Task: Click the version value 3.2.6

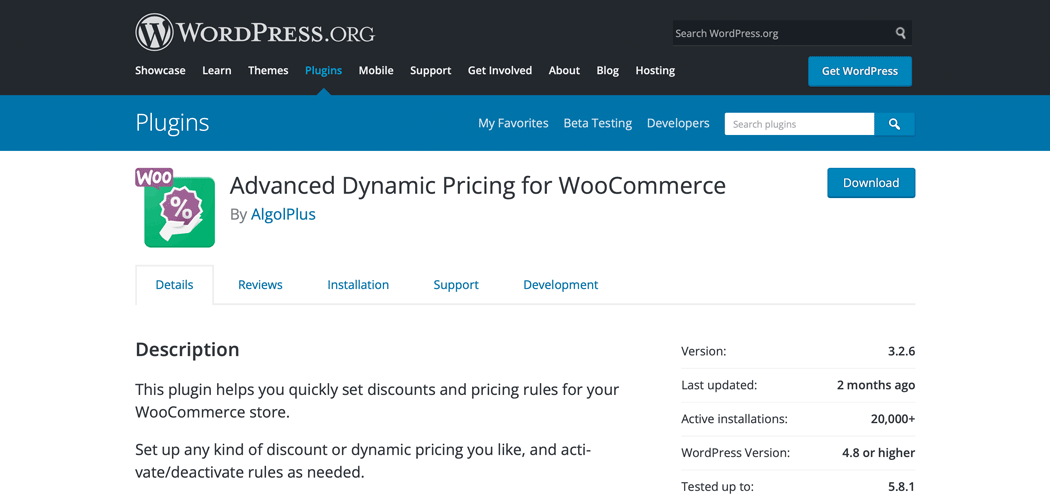Action: (x=901, y=351)
